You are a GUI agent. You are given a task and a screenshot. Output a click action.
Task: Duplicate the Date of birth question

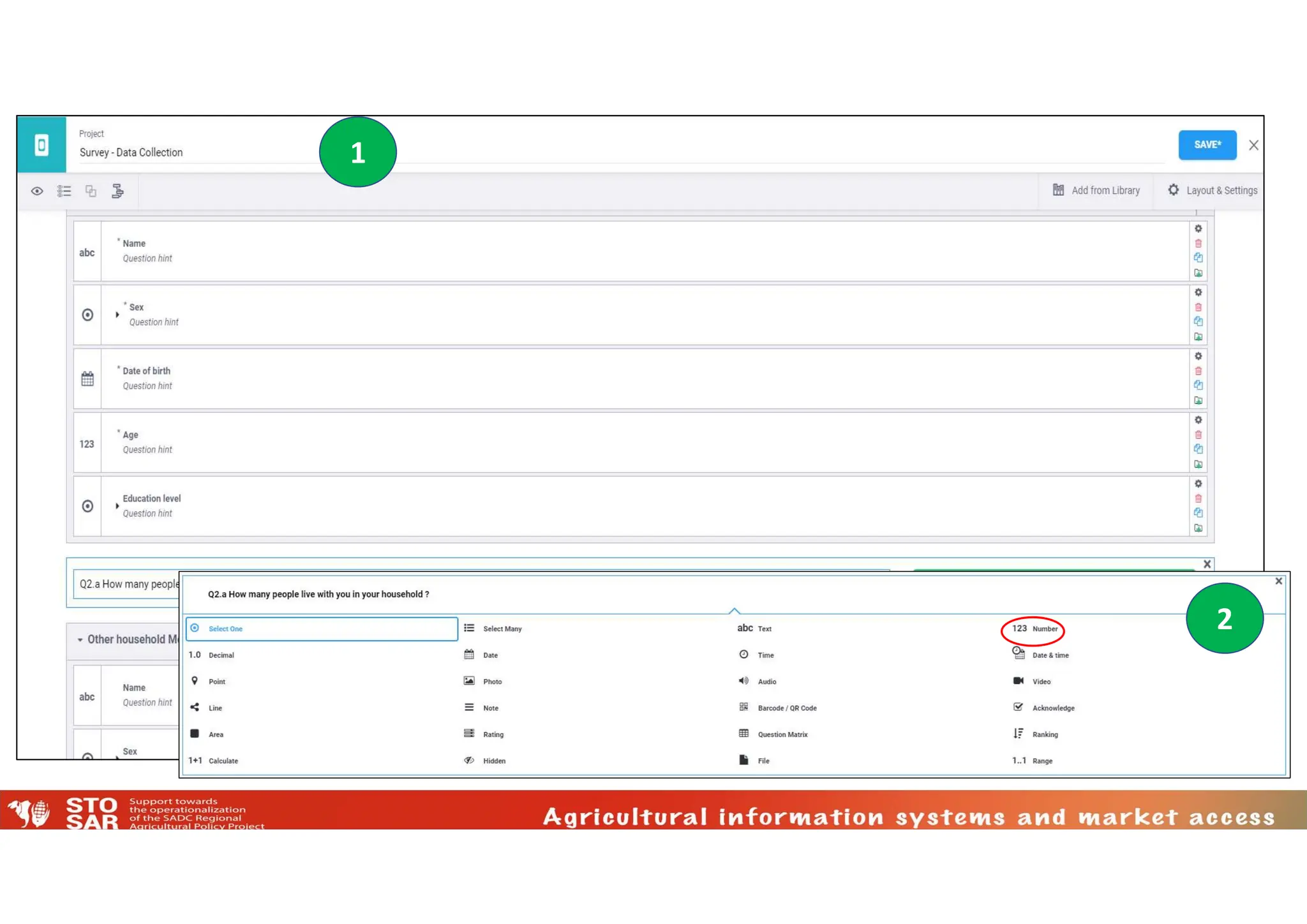pos(1198,385)
